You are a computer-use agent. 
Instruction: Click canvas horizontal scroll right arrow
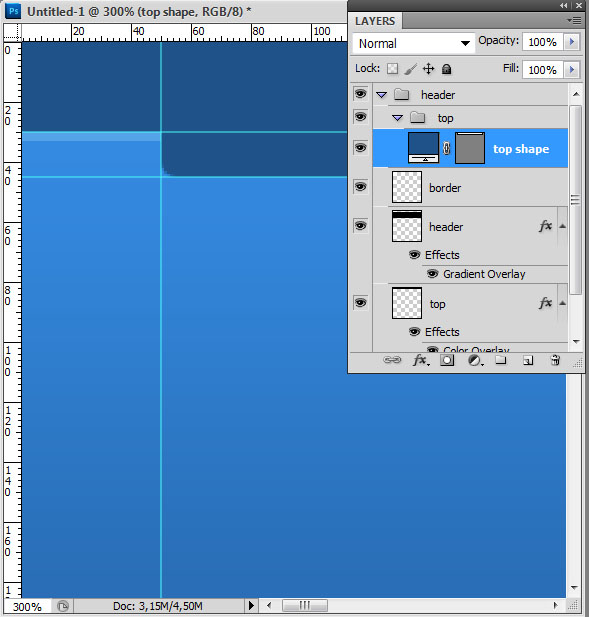point(556,606)
